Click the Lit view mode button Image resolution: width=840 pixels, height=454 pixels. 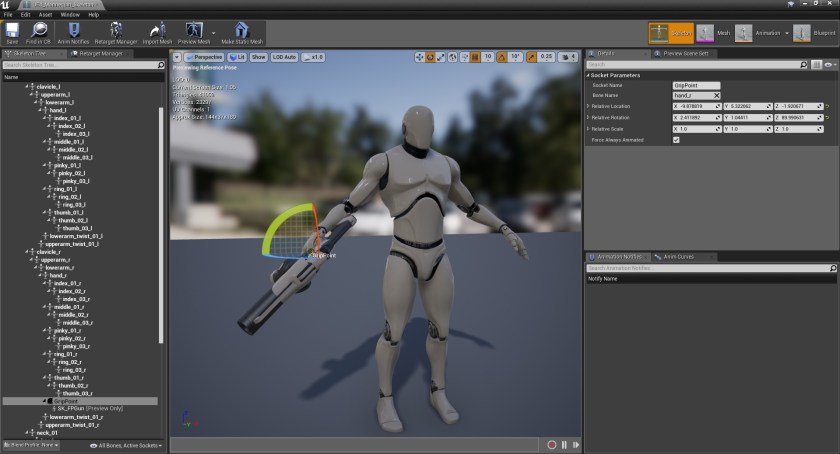(238, 57)
